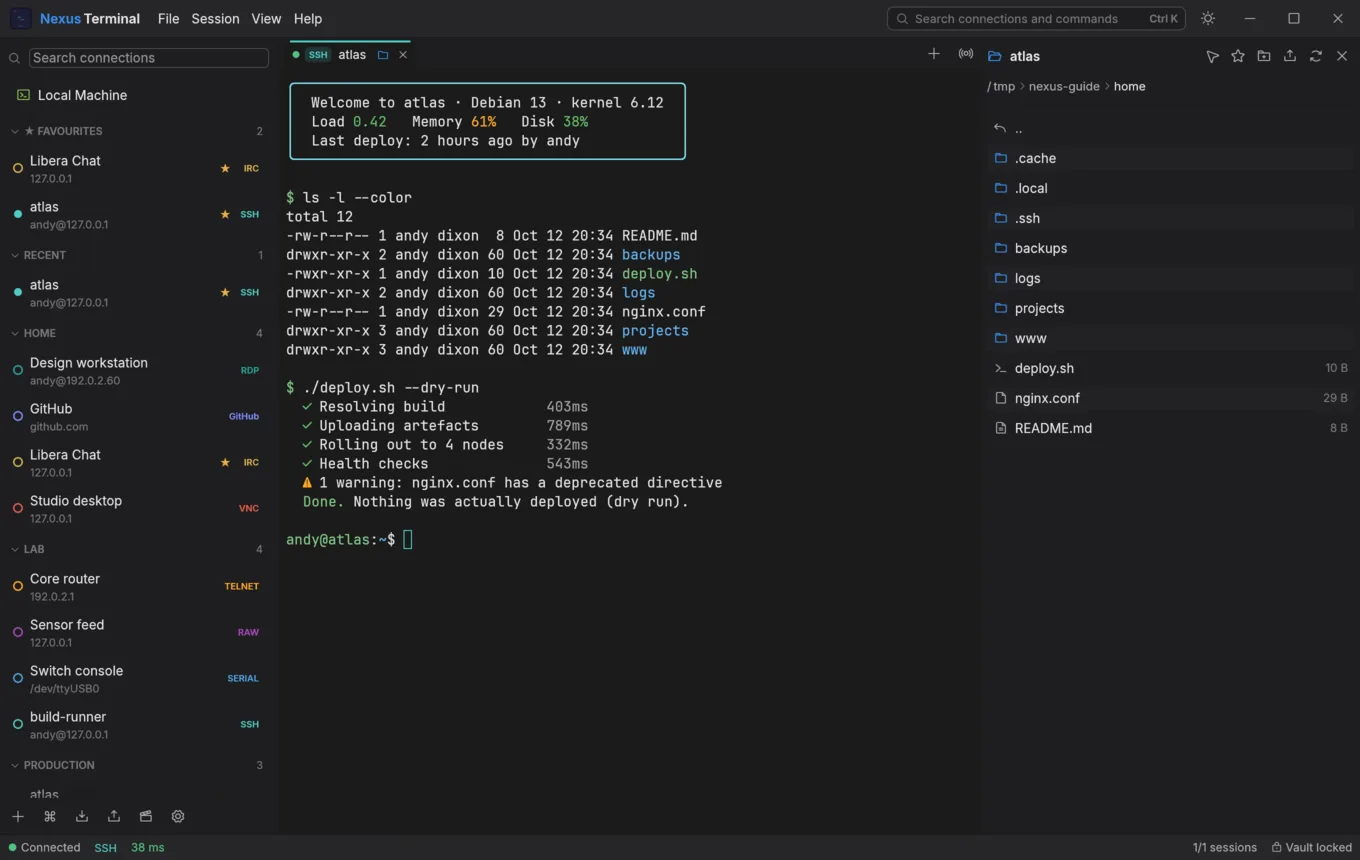Toggle favourite star on Libera Chat in Home
The image size is (1360, 860).
[225, 462]
